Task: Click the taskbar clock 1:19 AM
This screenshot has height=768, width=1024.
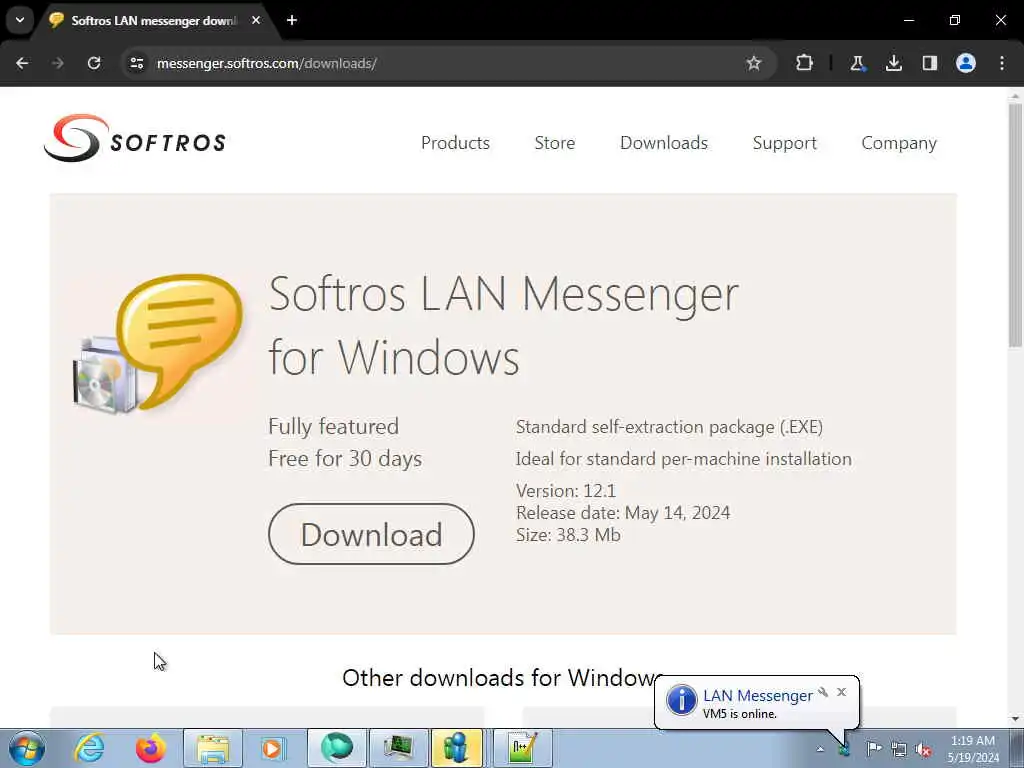Action: [972, 741]
